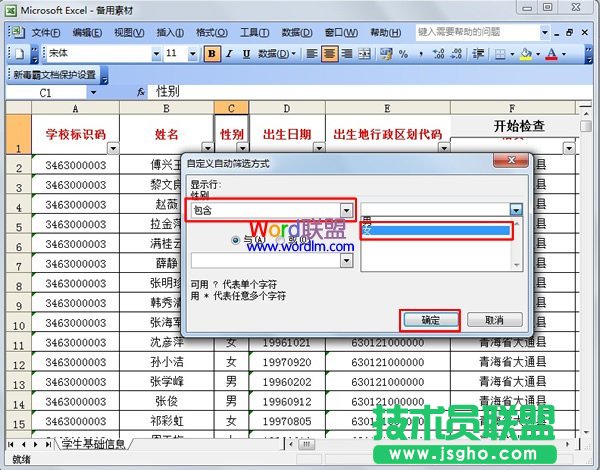Viewport: 600px width, 470px height.
Task: Open the Name Box dropdown
Action: pyautogui.click(x=93, y=92)
